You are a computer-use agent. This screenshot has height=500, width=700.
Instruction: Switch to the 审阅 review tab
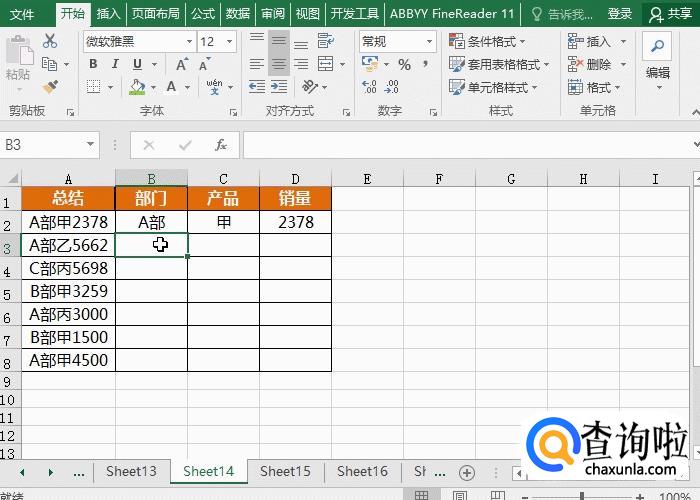tap(273, 14)
